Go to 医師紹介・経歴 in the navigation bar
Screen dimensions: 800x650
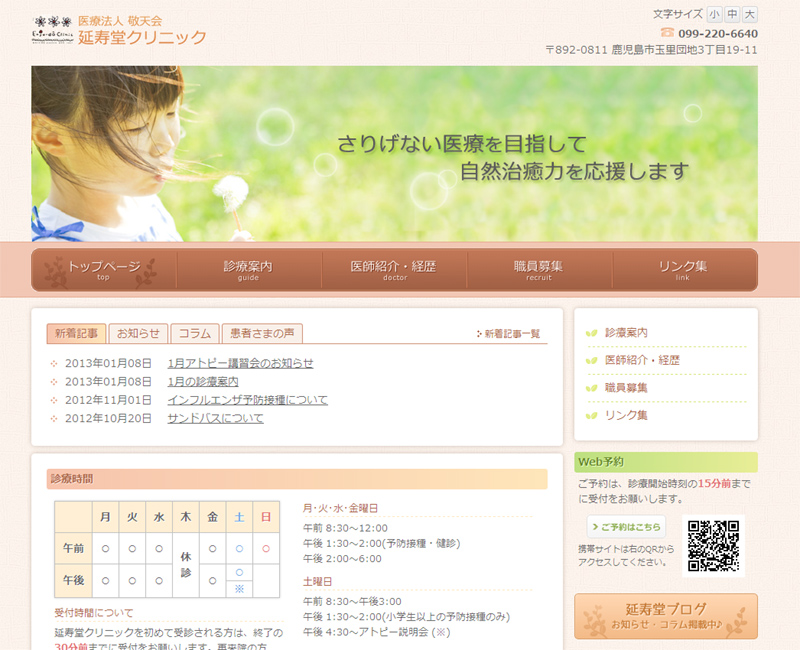[x=394, y=270]
